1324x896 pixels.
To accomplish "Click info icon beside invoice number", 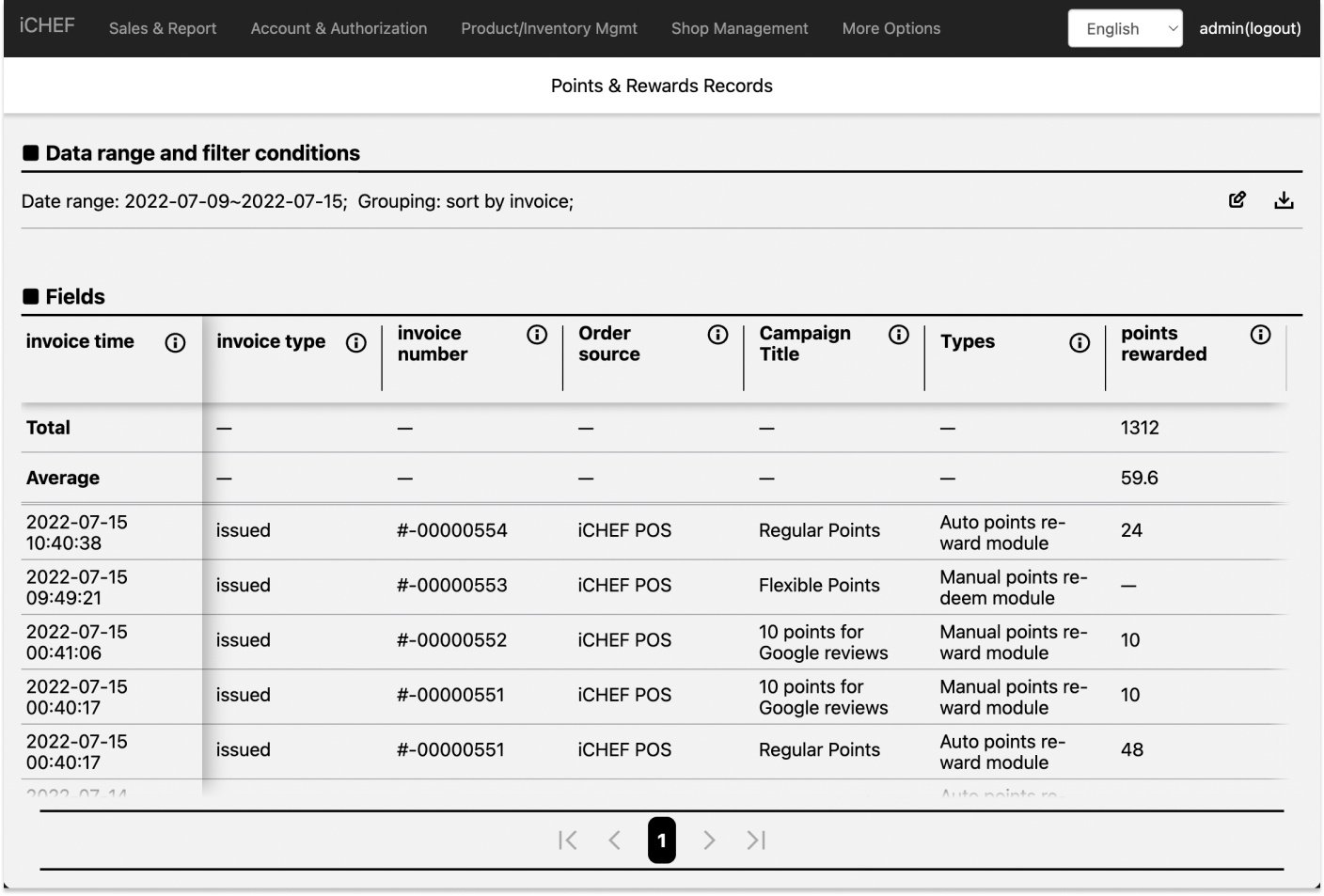I will [537, 335].
